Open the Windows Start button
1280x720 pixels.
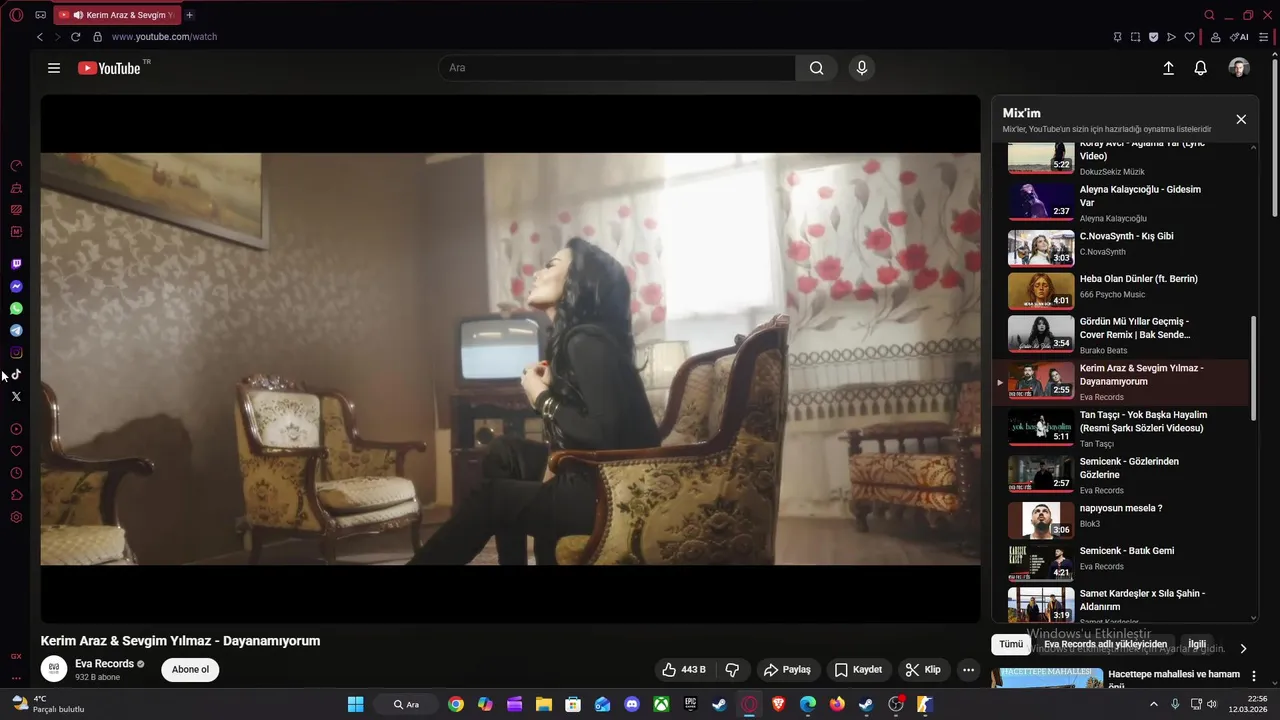pyautogui.click(x=355, y=704)
